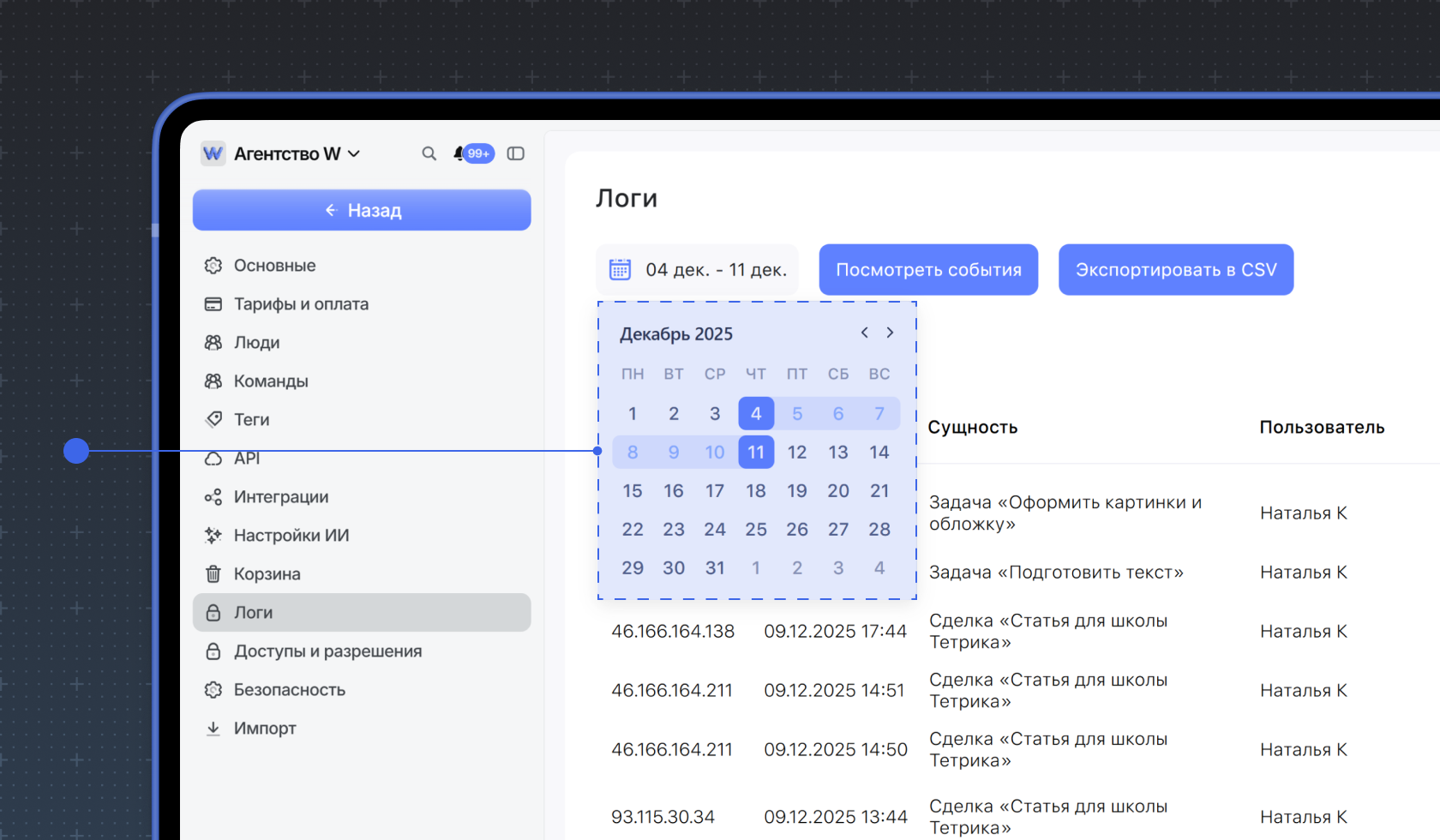Click the search magnifier icon
This screenshot has width=1440, height=840.
coord(429,153)
